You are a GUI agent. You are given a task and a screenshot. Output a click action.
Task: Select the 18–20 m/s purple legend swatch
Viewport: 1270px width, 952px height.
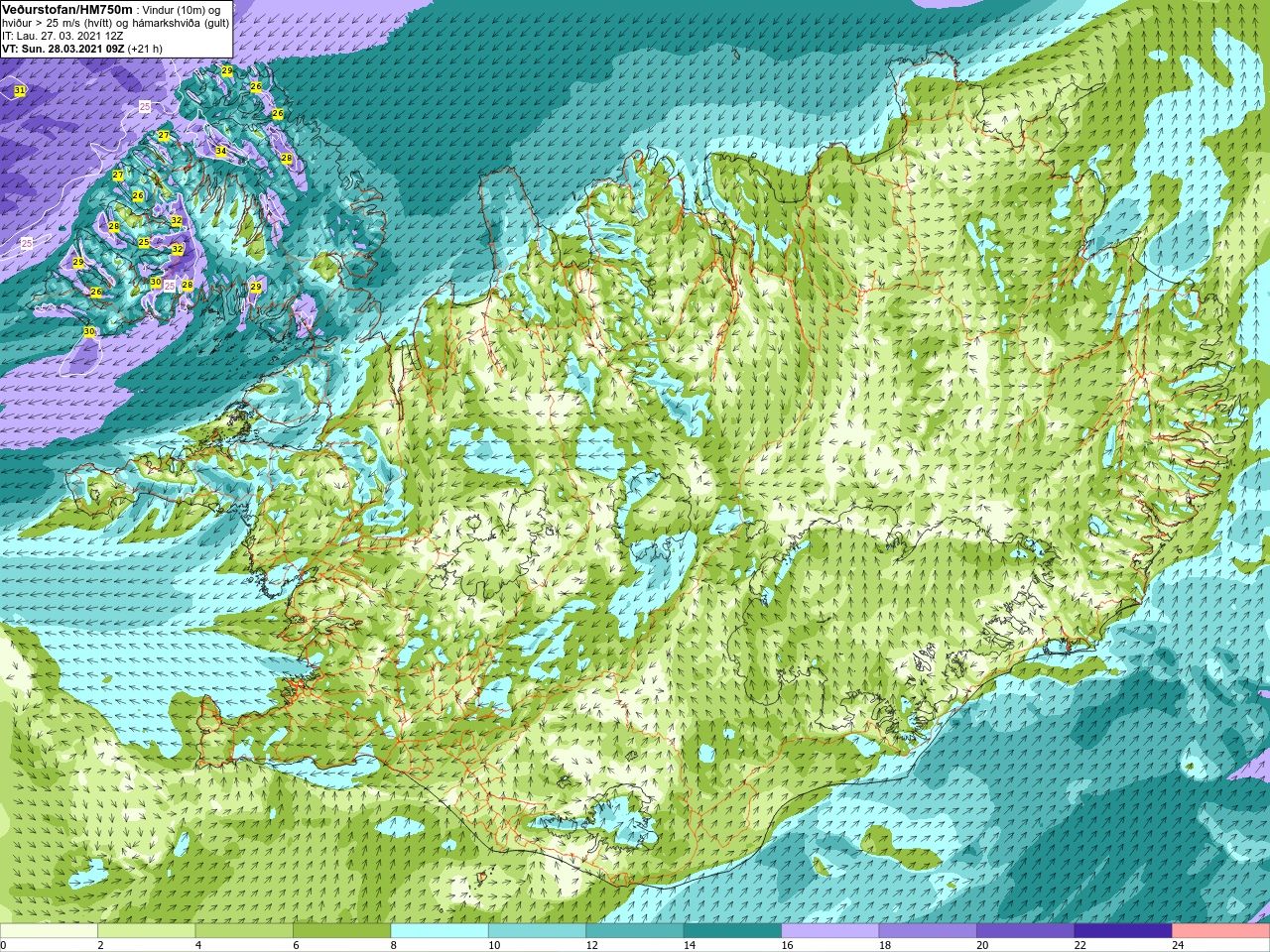[x=928, y=931]
